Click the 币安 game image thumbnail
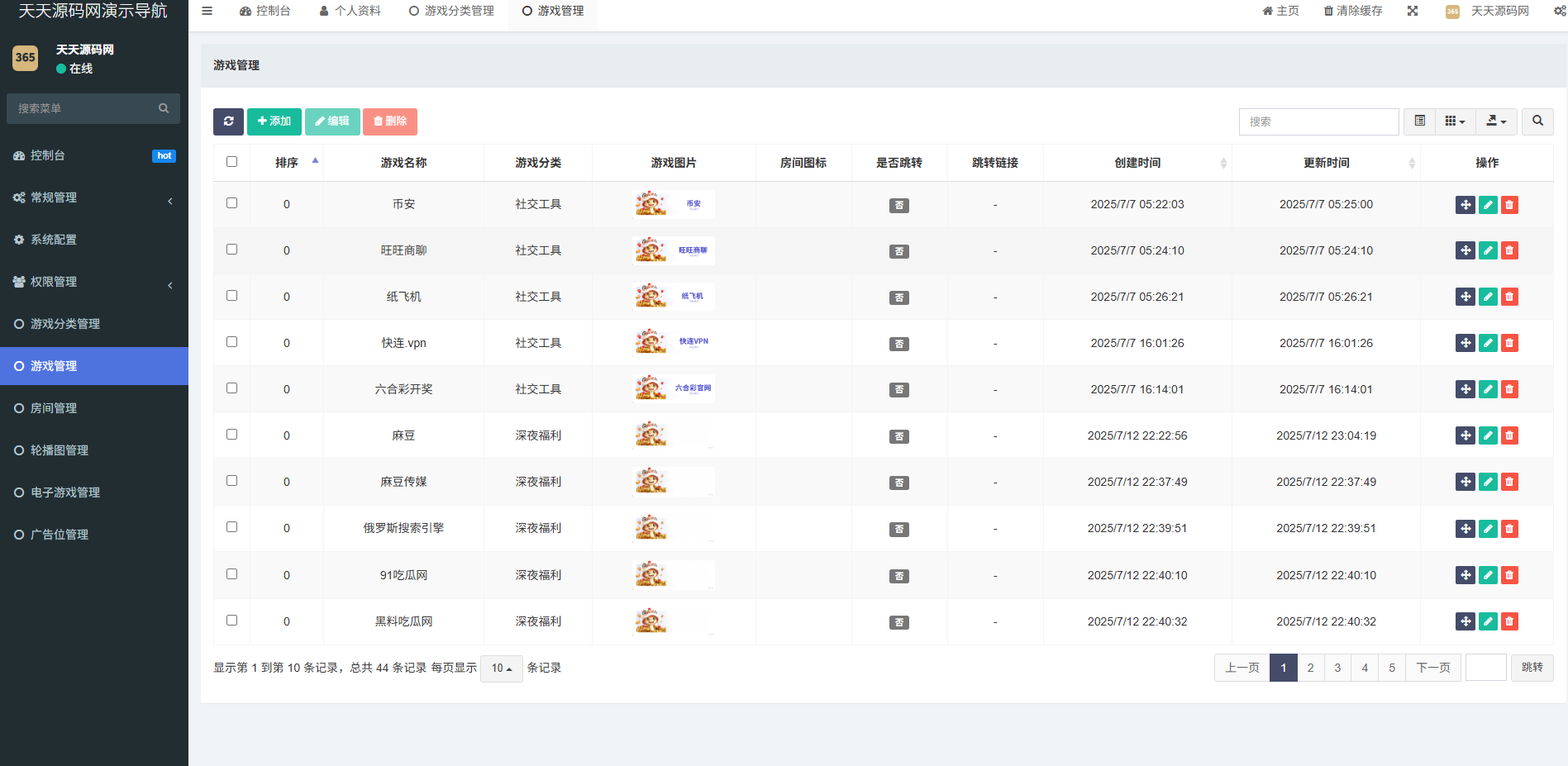The image size is (1568, 766). [674, 204]
